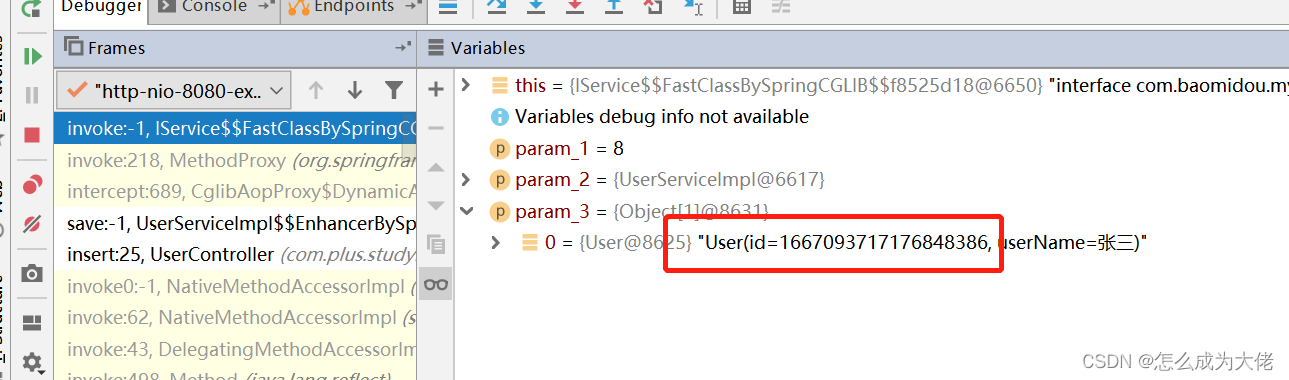This screenshot has height=380, width=1289.
Task: Click the red Force Step Into icon
Action: click(x=575, y=7)
